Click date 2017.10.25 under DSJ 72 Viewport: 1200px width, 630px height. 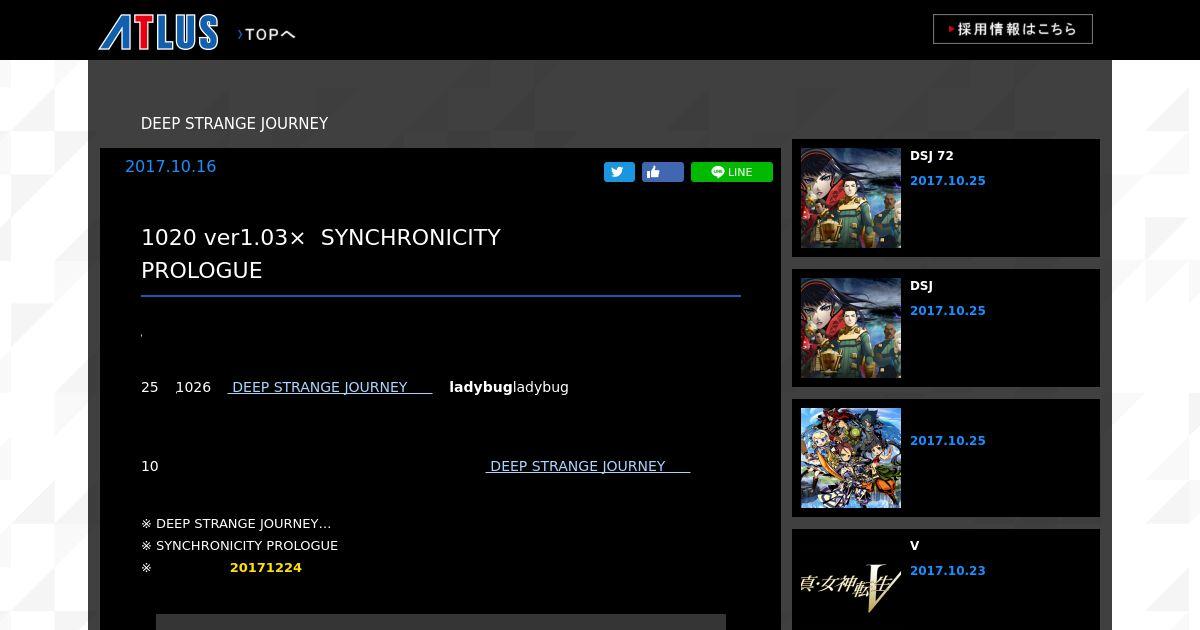[948, 181]
